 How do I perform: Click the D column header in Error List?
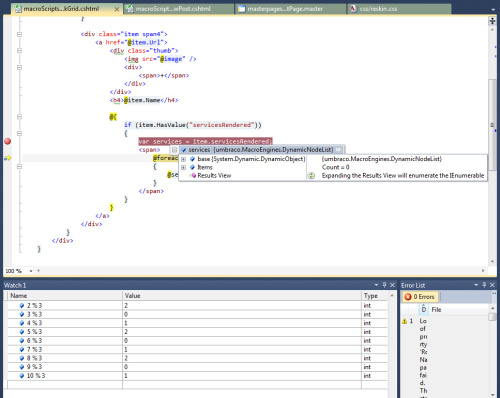423,309
